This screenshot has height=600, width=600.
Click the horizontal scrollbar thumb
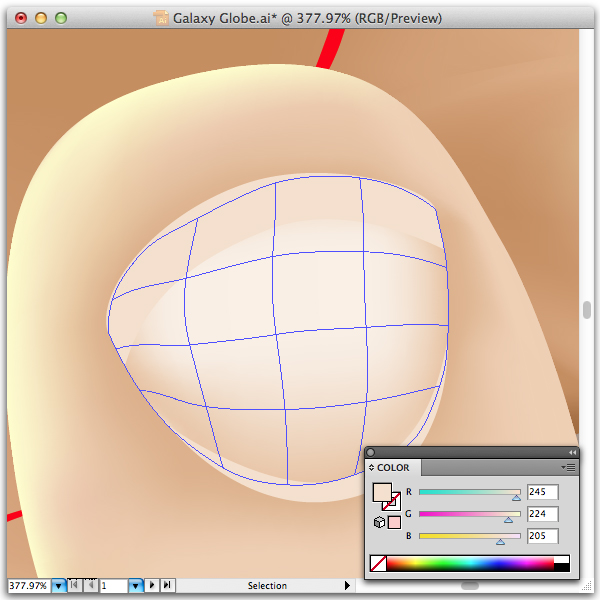point(470,586)
